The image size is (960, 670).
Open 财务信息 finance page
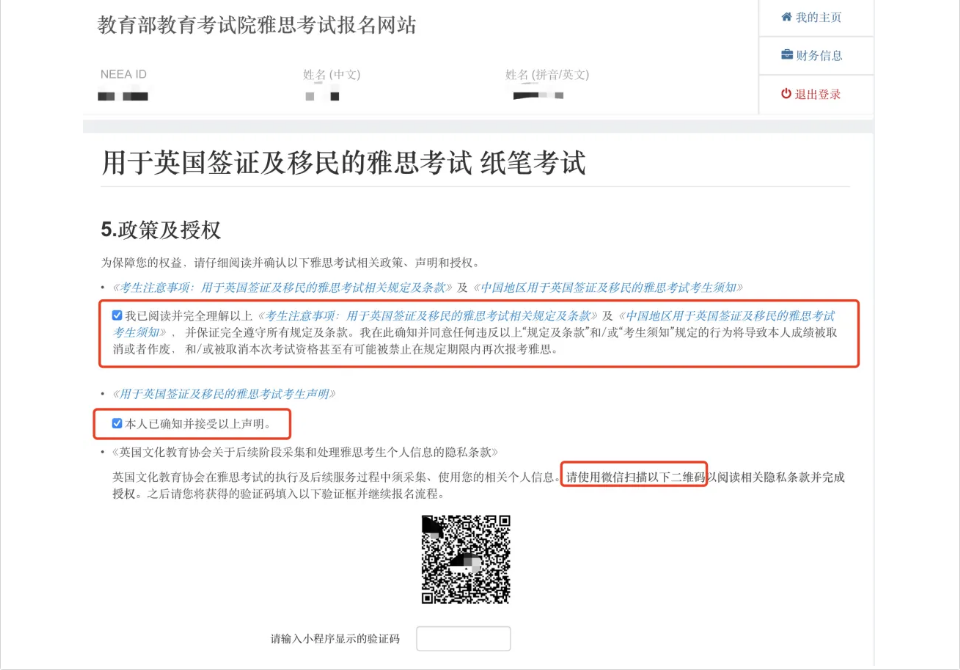point(812,55)
